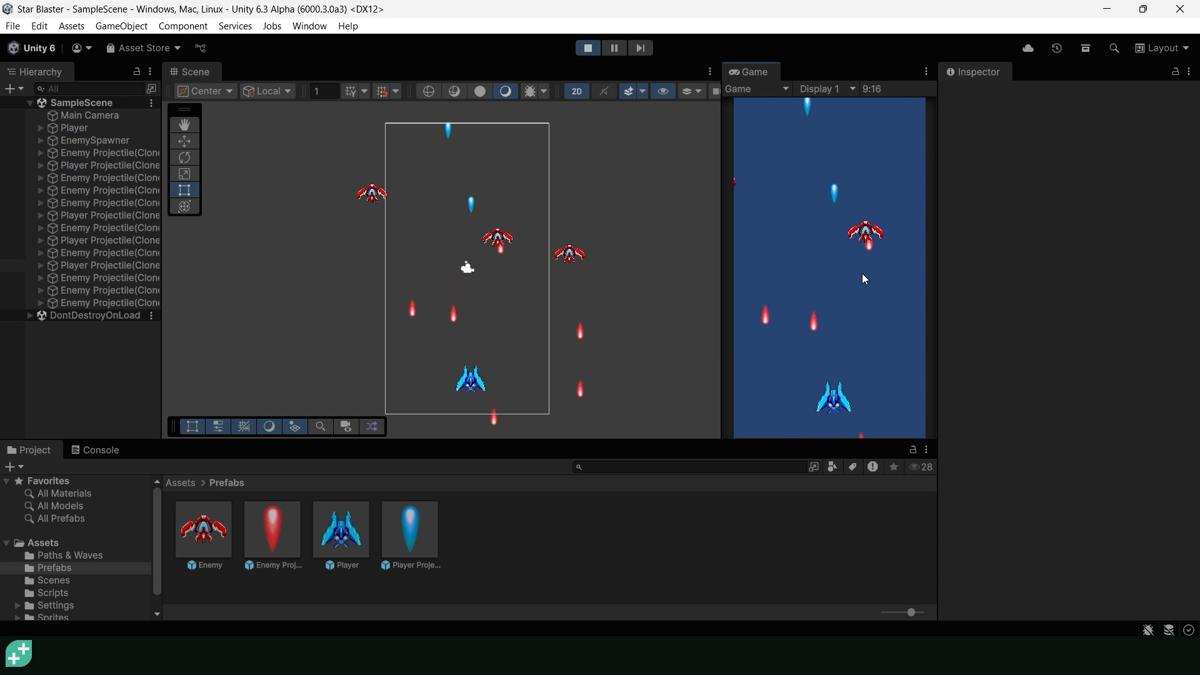Select the Rect Transform tool
This screenshot has height=675, width=1200.
pyautogui.click(x=184, y=189)
